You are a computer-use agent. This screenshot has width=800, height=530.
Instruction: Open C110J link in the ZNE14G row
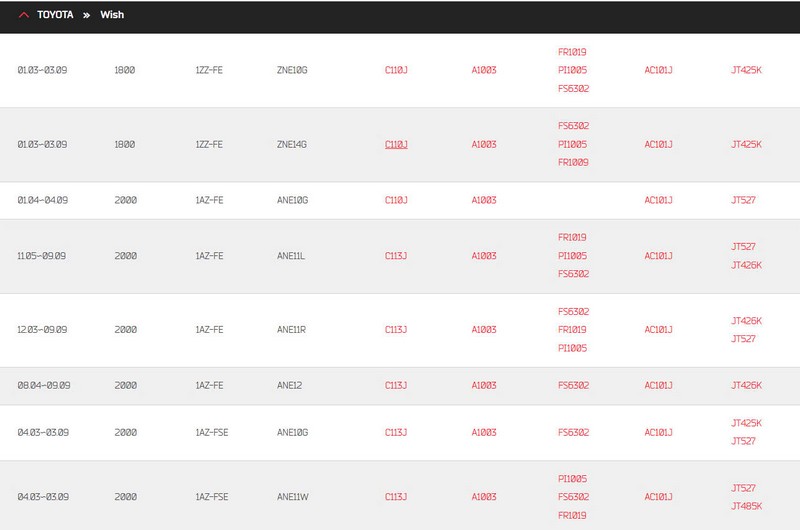396,145
